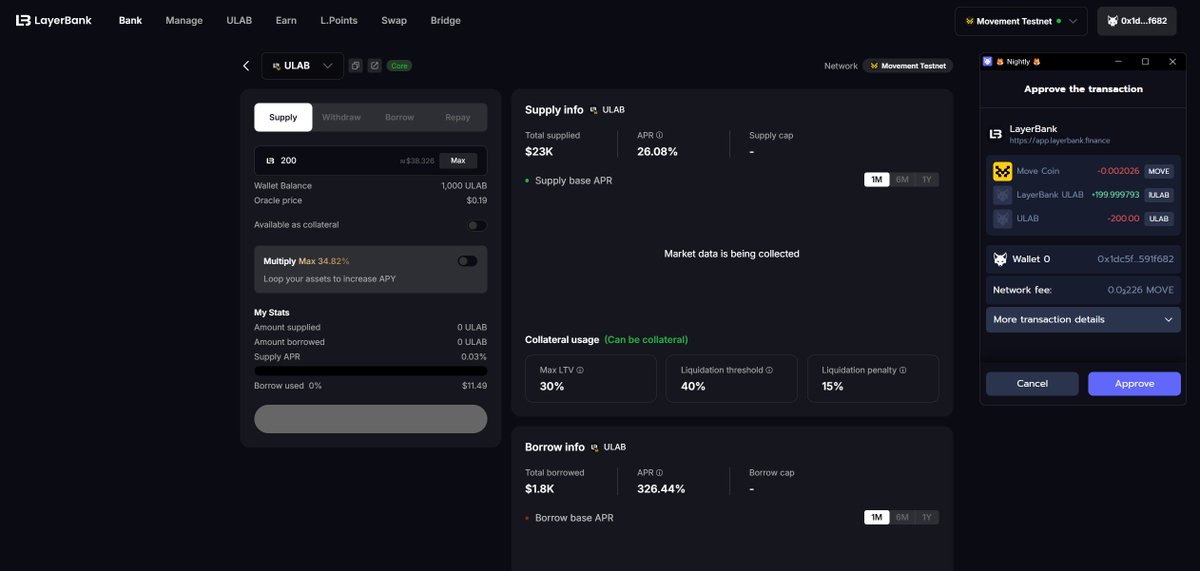1200x571 pixels.
Task: Click the LayerBank logo in header
Action: coord(53,20)
